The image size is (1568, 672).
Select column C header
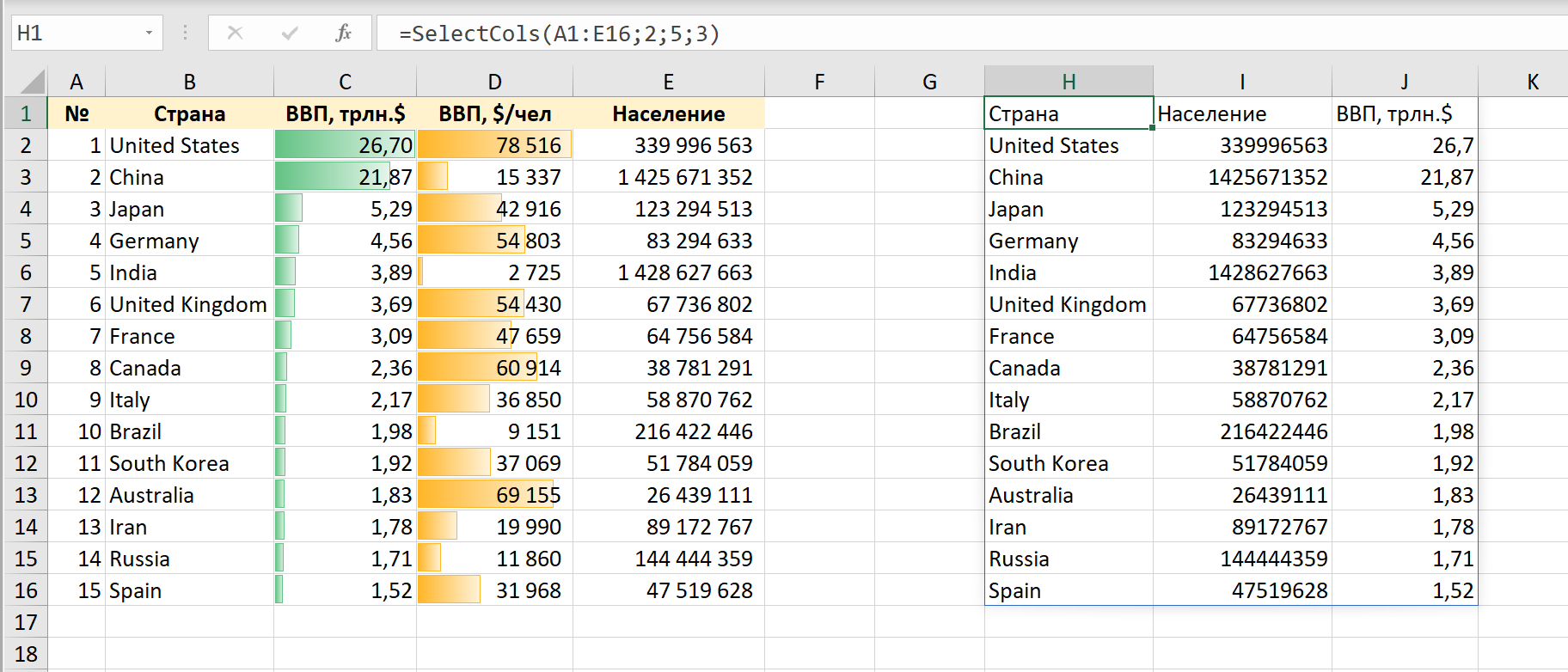pos(345,82)
